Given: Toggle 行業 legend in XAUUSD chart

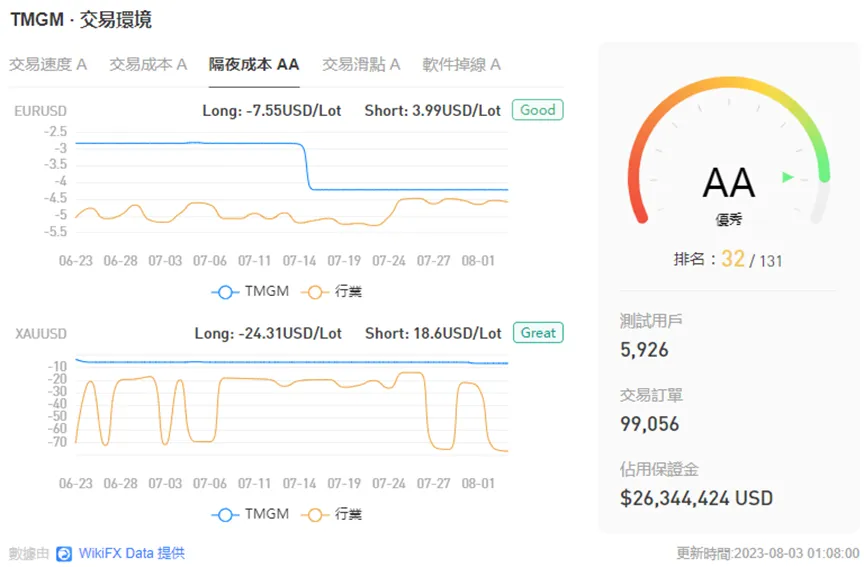Looking at the screenshot, I should click(331, 515).
